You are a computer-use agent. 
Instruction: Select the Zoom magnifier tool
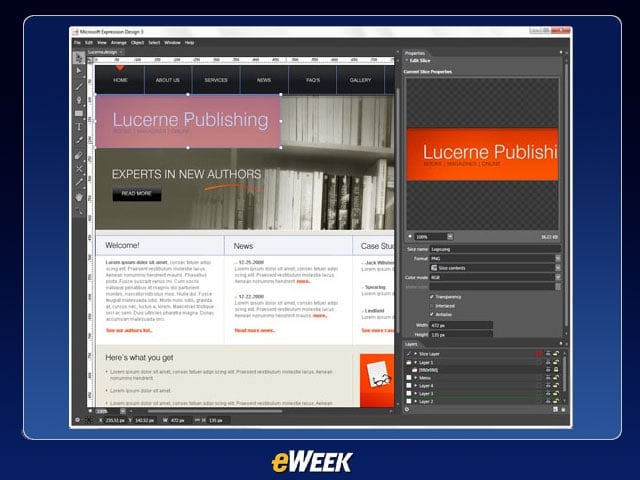(x=79, y=211)
